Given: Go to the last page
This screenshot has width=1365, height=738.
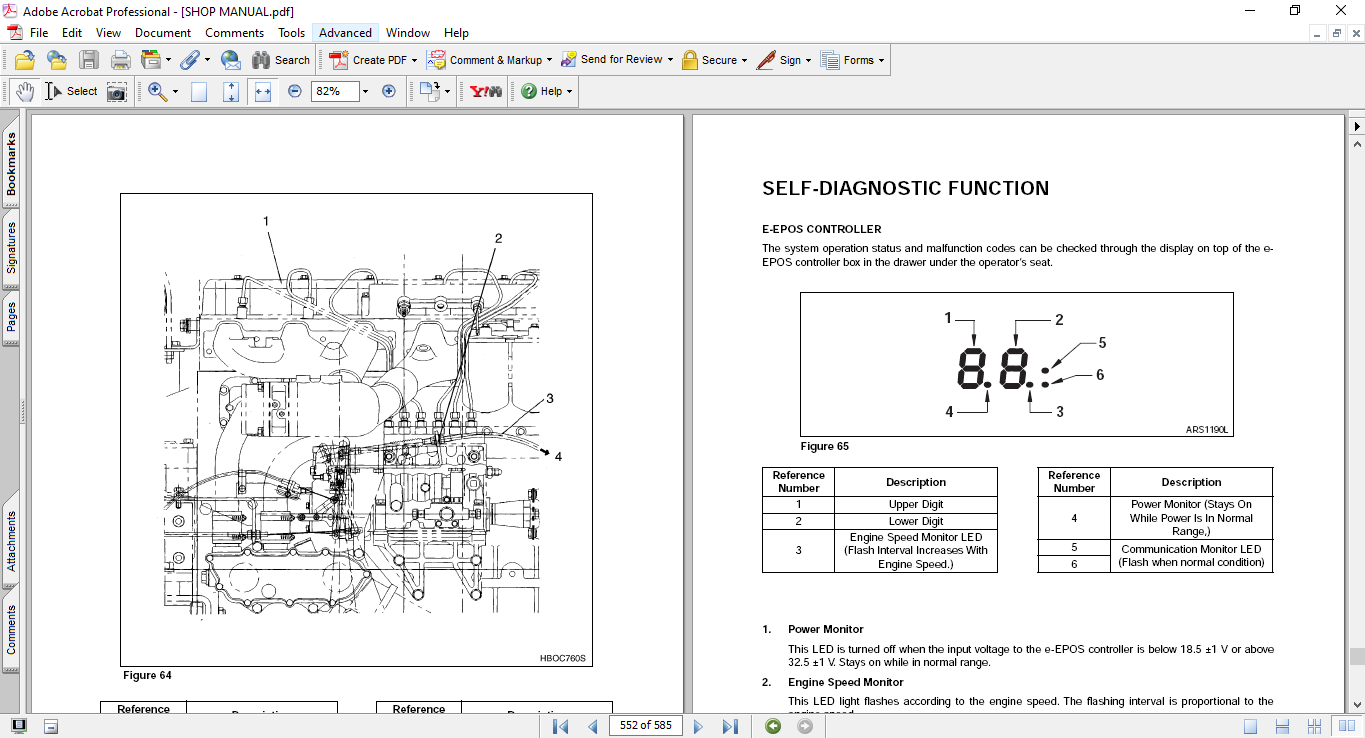Looking at the screenshot, I should tap(730, 726).
